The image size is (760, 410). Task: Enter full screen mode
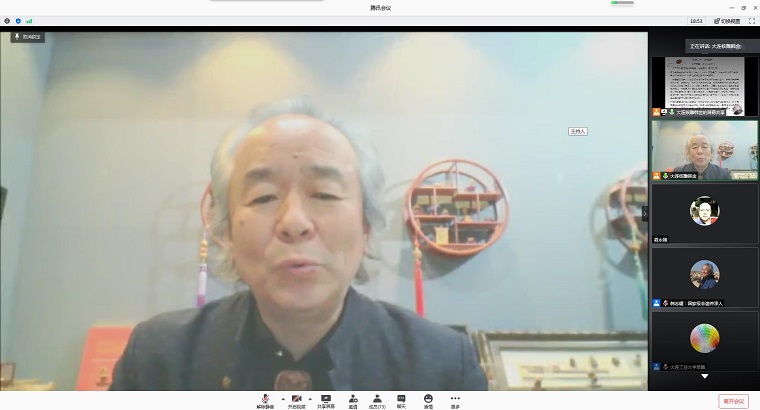(752, 20)
